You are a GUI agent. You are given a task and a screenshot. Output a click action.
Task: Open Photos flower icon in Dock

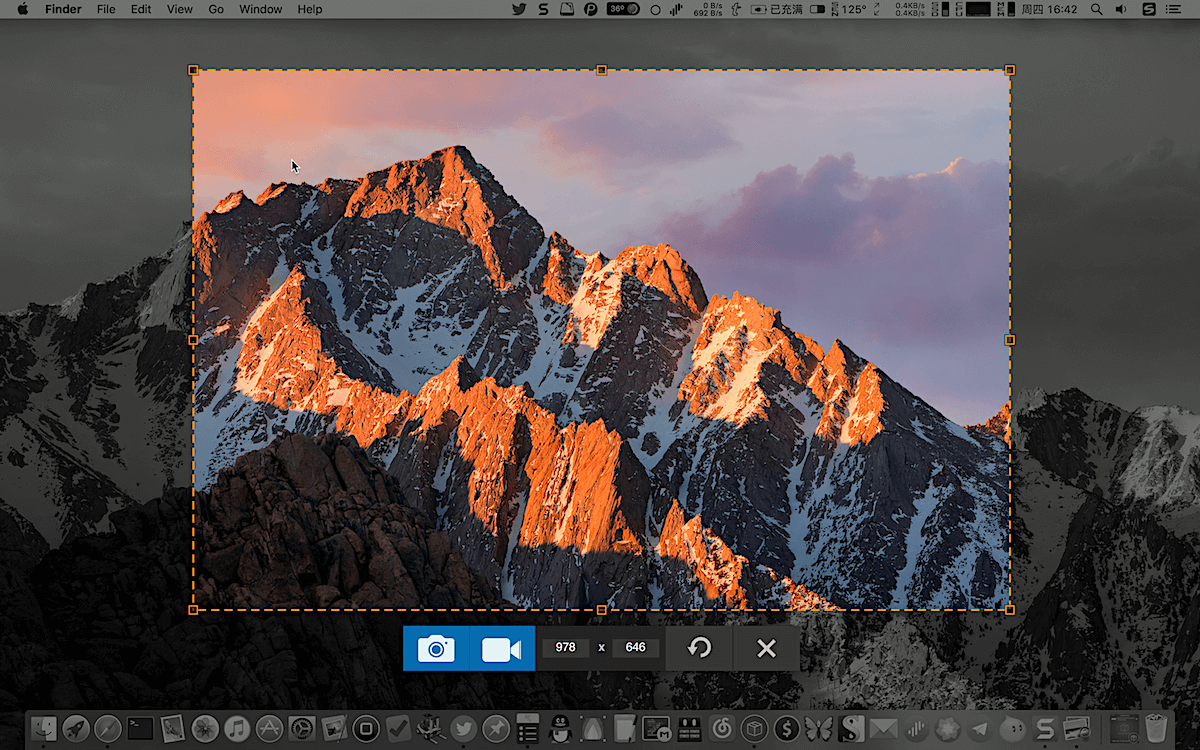point(205,728)
